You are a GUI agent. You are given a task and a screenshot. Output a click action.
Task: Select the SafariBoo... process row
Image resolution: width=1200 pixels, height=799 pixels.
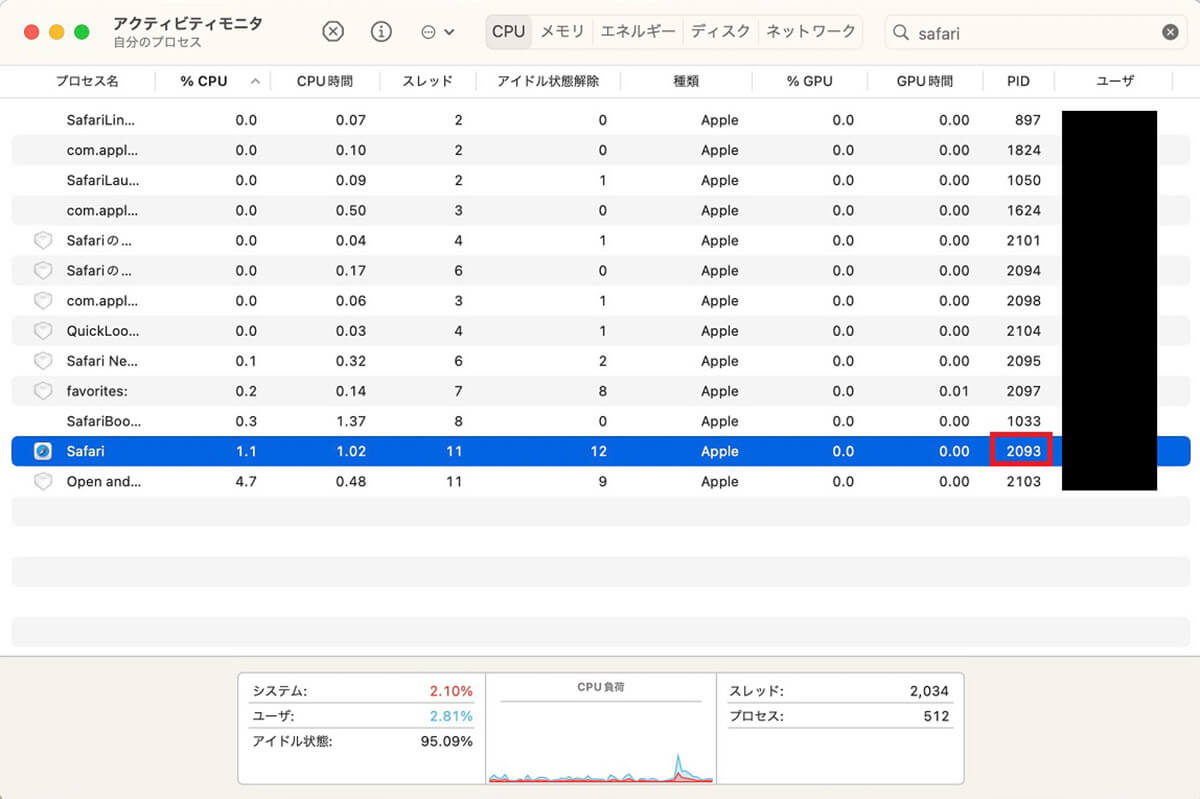click(600, 421)
